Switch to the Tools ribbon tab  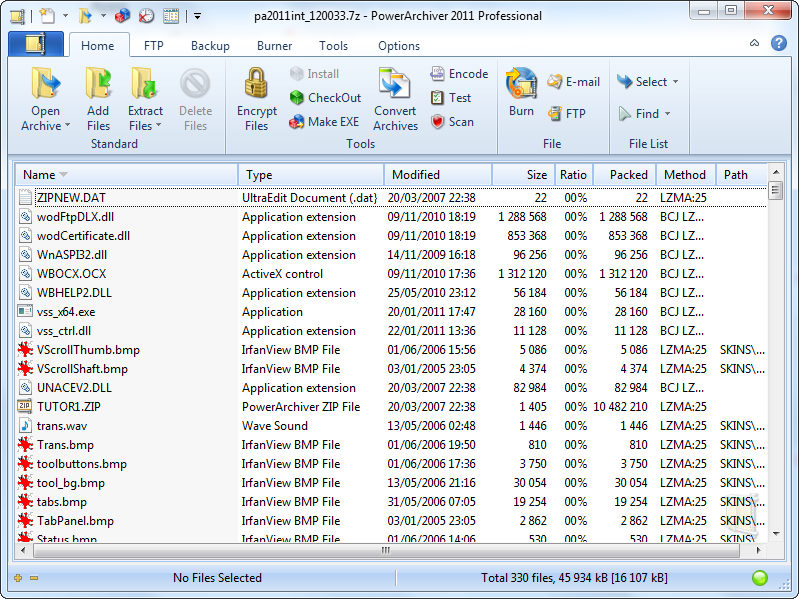pos(333,46)
